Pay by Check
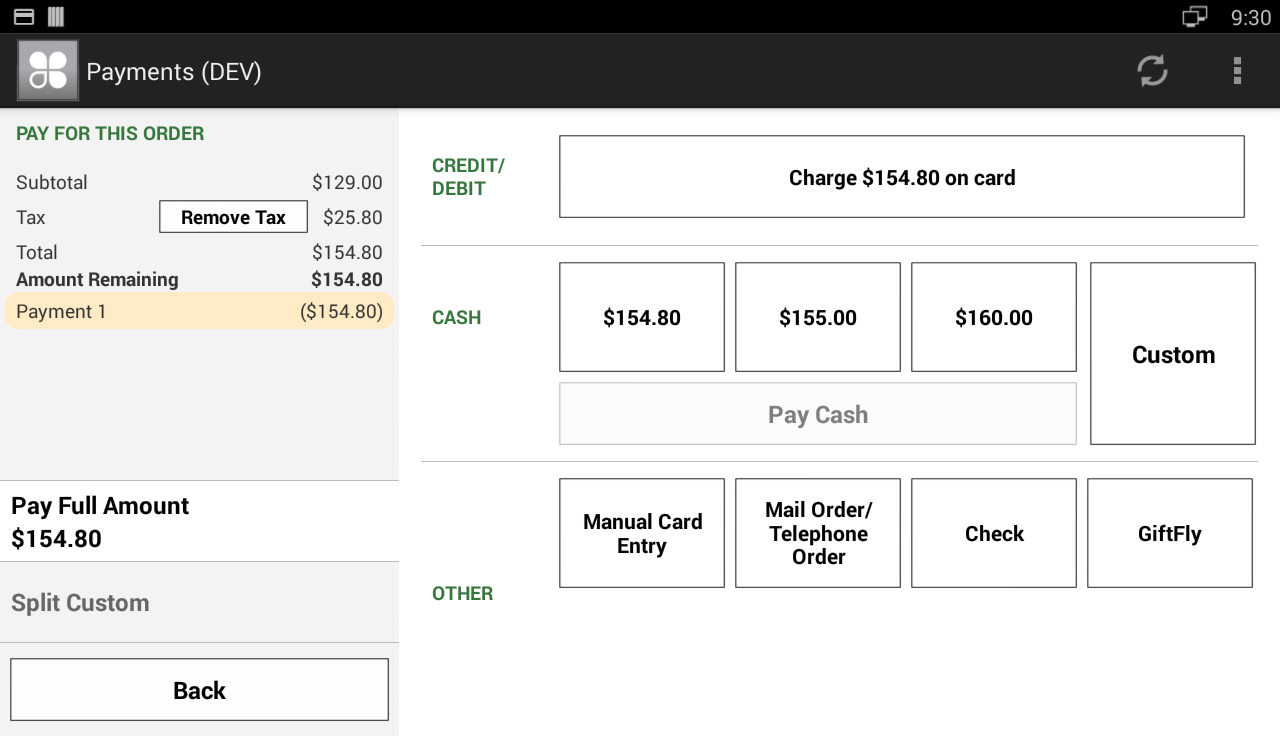This screenshot has width=1280, height=736. (994, 533)
